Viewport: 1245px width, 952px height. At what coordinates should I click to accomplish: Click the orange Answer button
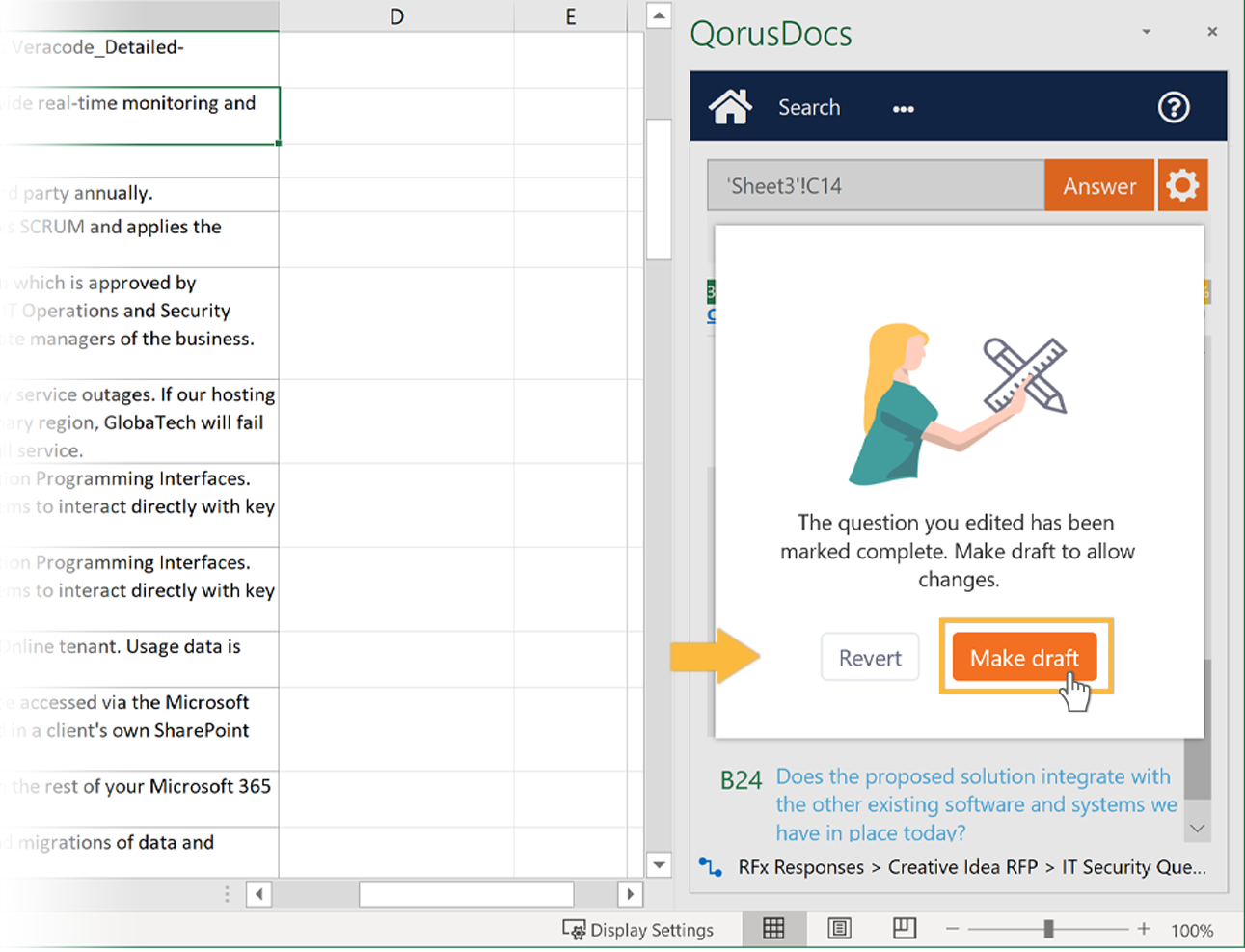(1098, 186)
